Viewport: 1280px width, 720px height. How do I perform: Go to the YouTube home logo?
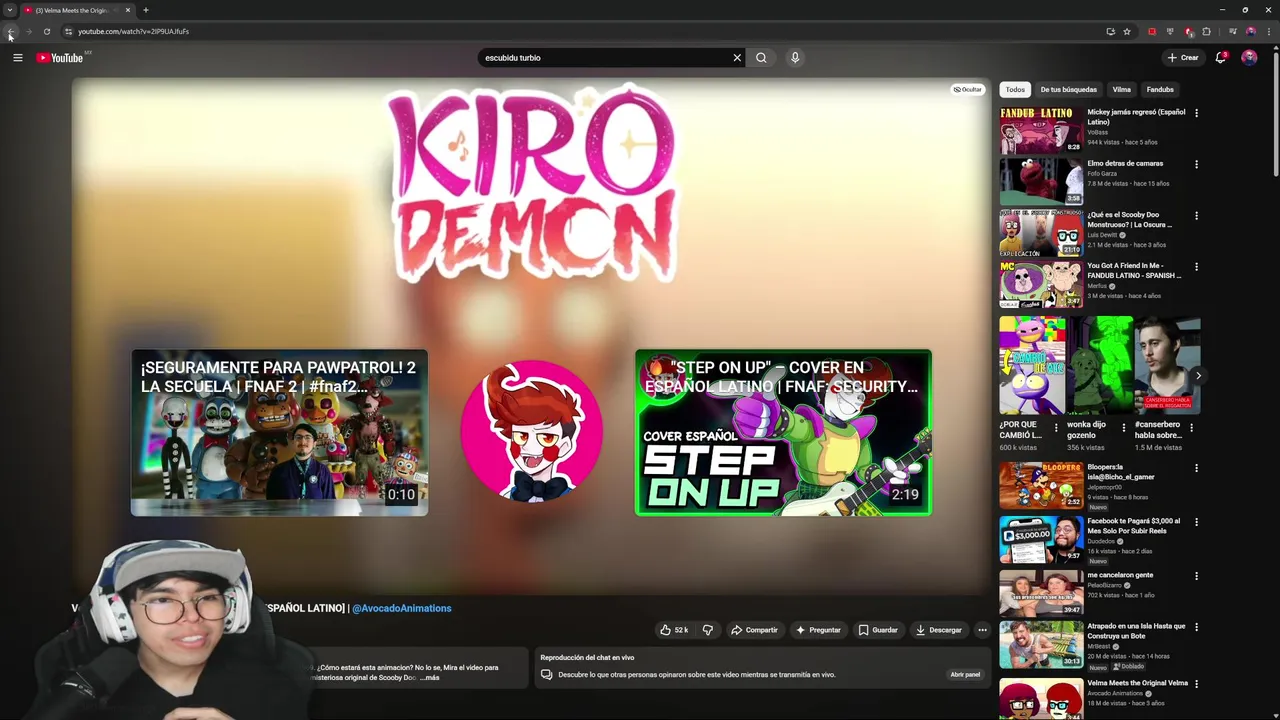point(60,58)
